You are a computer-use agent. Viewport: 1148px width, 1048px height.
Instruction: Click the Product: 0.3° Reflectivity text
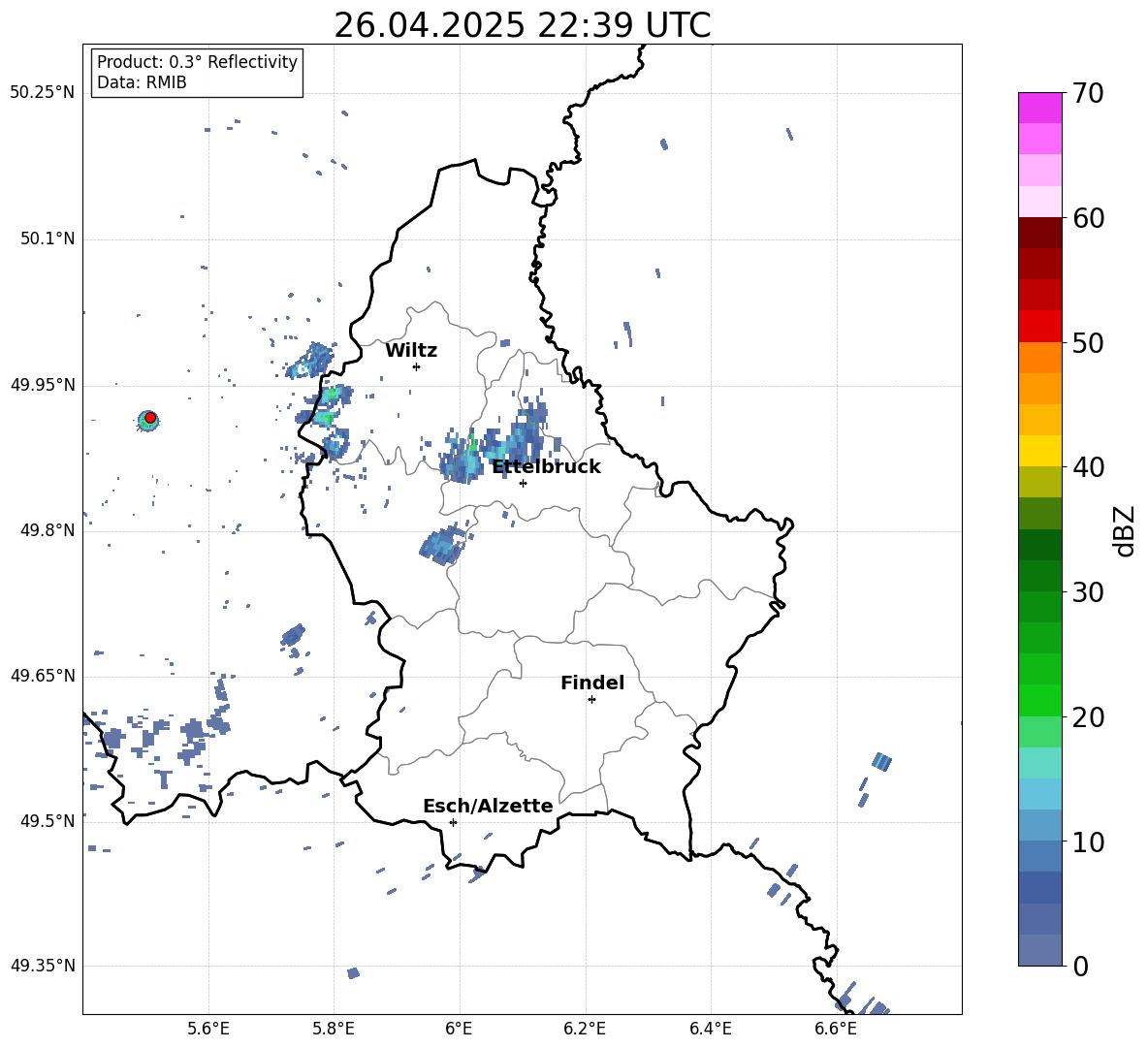pyautogui.click(x=197, y=61)
